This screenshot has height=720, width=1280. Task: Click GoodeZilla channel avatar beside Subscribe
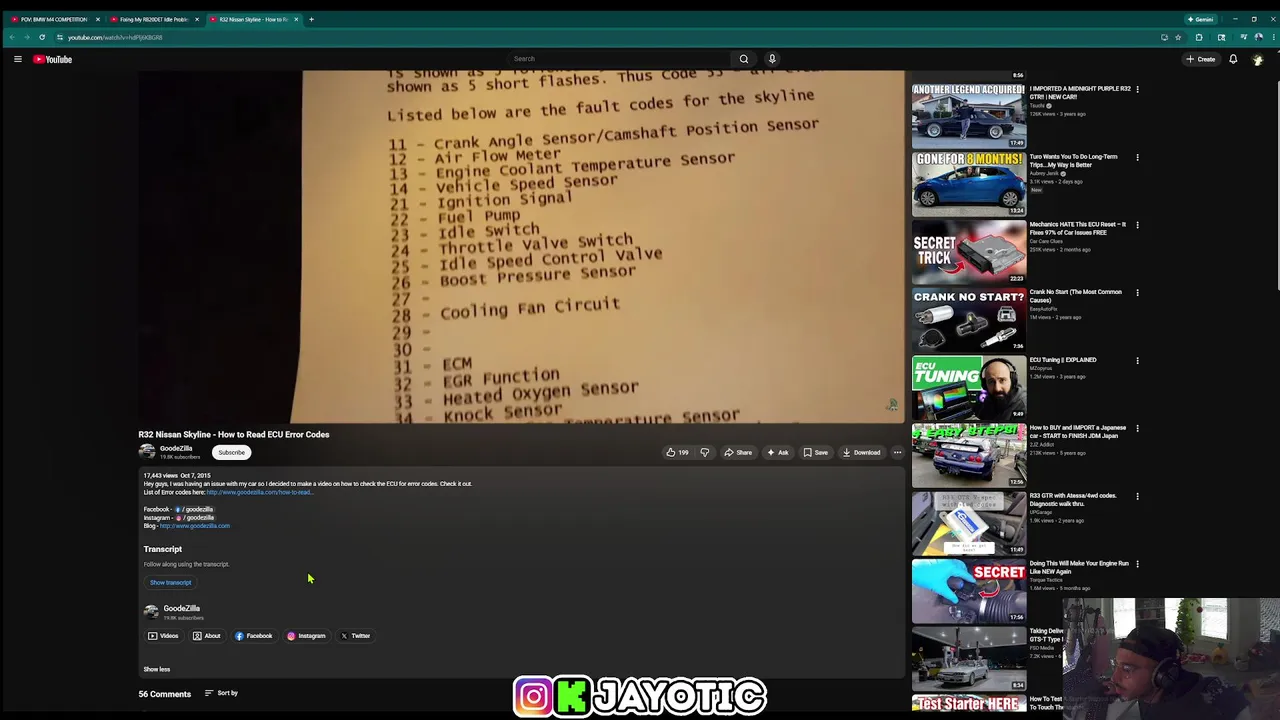(147, 452)
